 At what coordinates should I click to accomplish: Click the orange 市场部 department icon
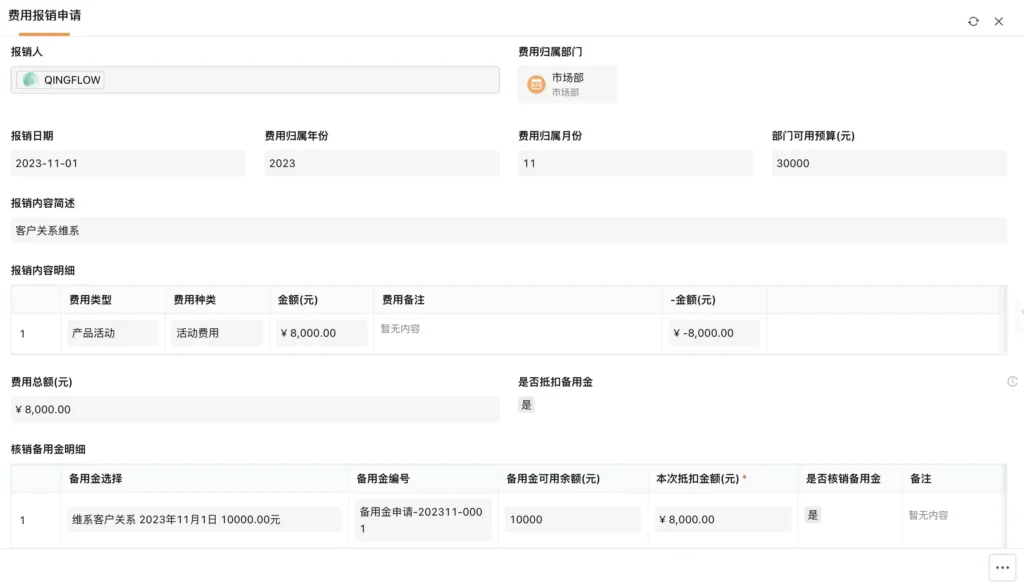pos(536,85)
